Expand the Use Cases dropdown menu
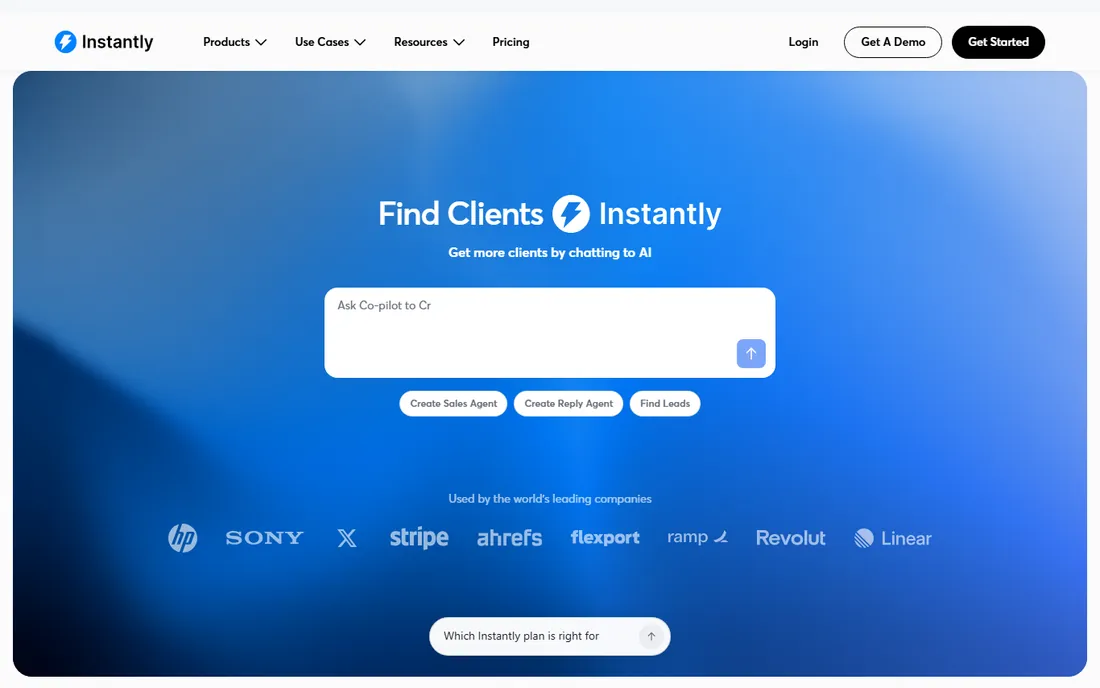 (x=330, y=42)
